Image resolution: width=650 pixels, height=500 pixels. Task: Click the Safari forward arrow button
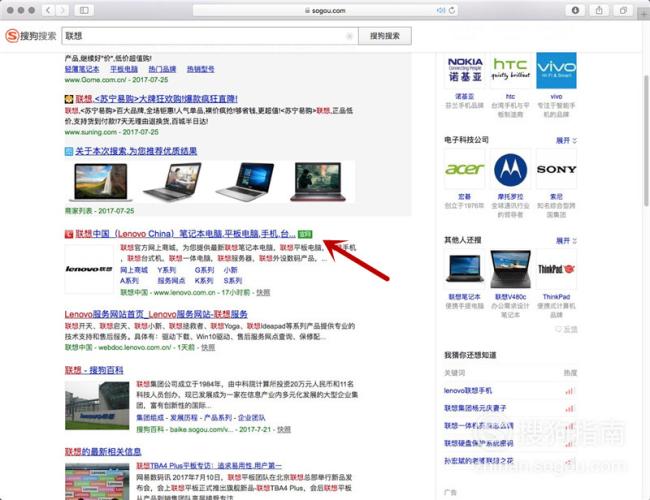tap(62, 10)
